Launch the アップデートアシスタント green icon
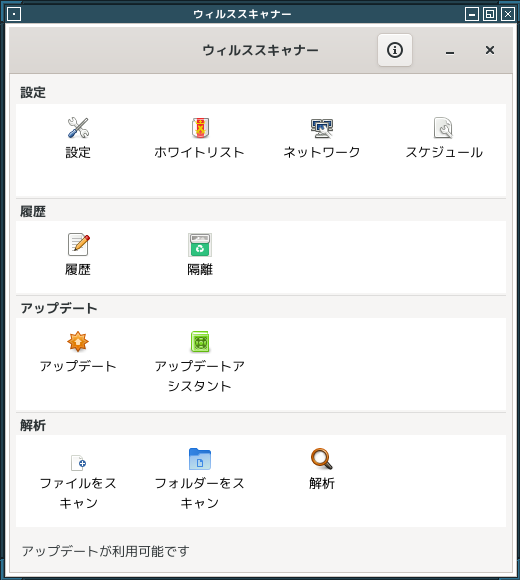The height and width of the screenshot is (580, 520). [x=200, y=341]
